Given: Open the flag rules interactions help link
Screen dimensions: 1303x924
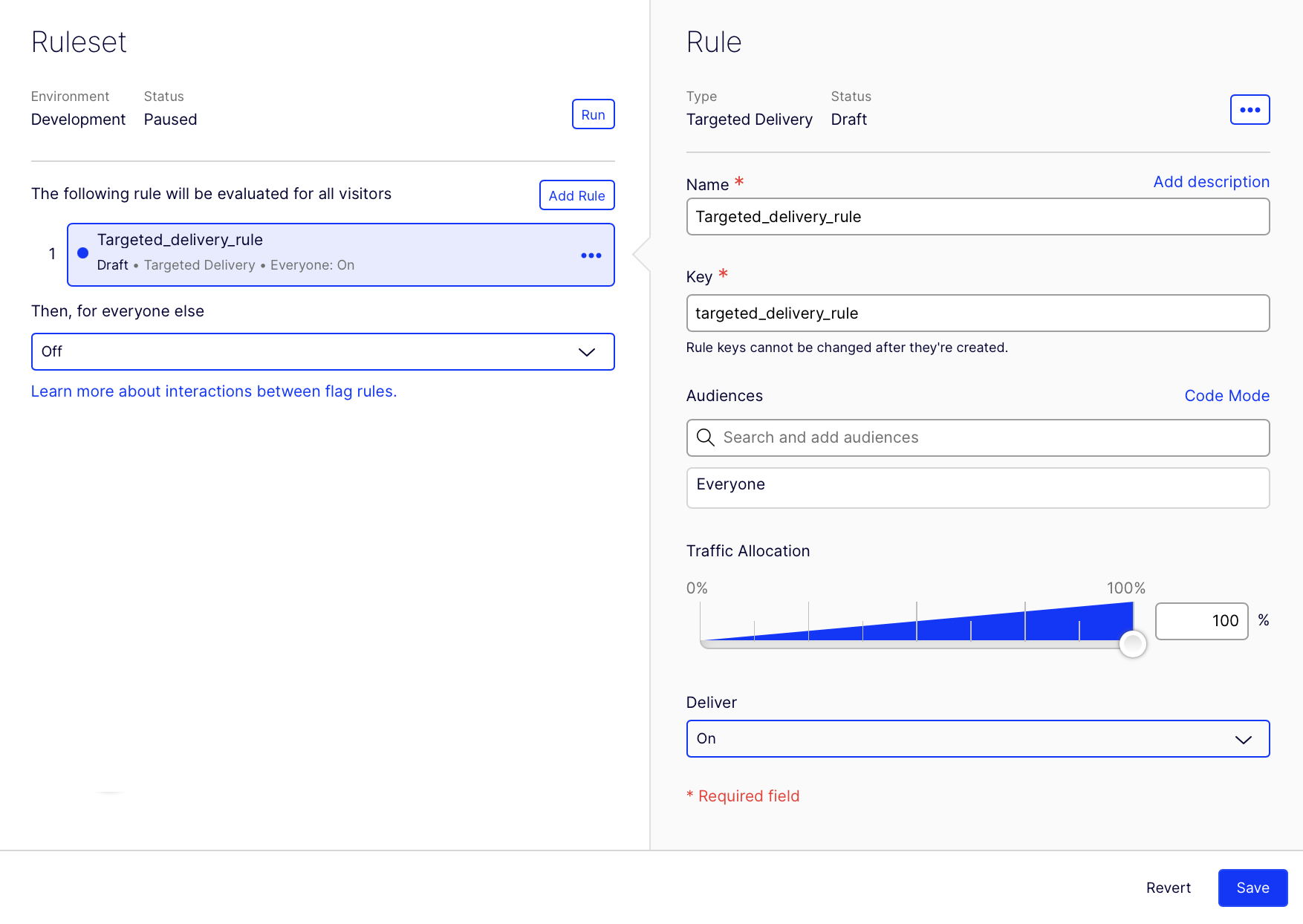Looking at the screenshot, I should coord(214,391).
